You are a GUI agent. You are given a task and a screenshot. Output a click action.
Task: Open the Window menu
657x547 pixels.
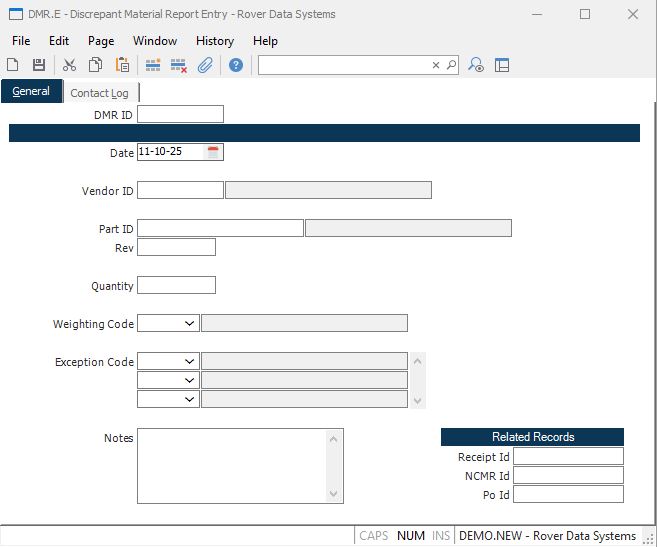(155, 41)
